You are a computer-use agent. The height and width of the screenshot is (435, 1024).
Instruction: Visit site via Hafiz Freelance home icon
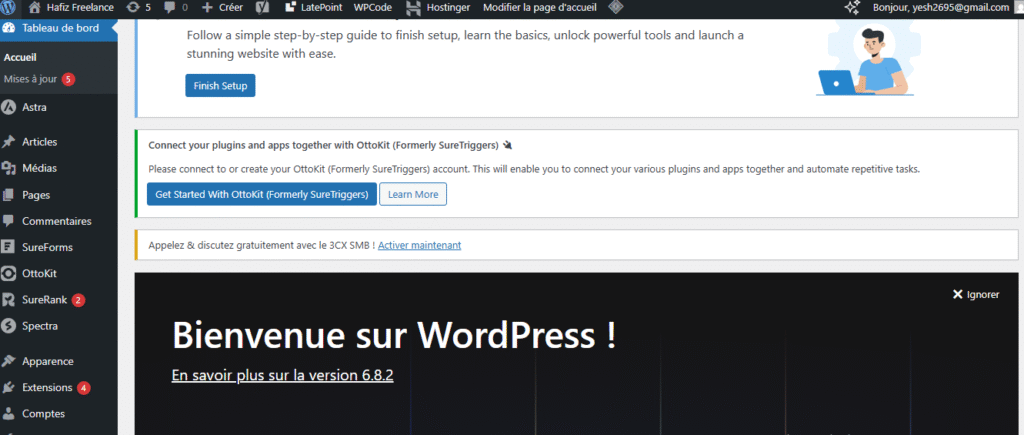(35, 8)
